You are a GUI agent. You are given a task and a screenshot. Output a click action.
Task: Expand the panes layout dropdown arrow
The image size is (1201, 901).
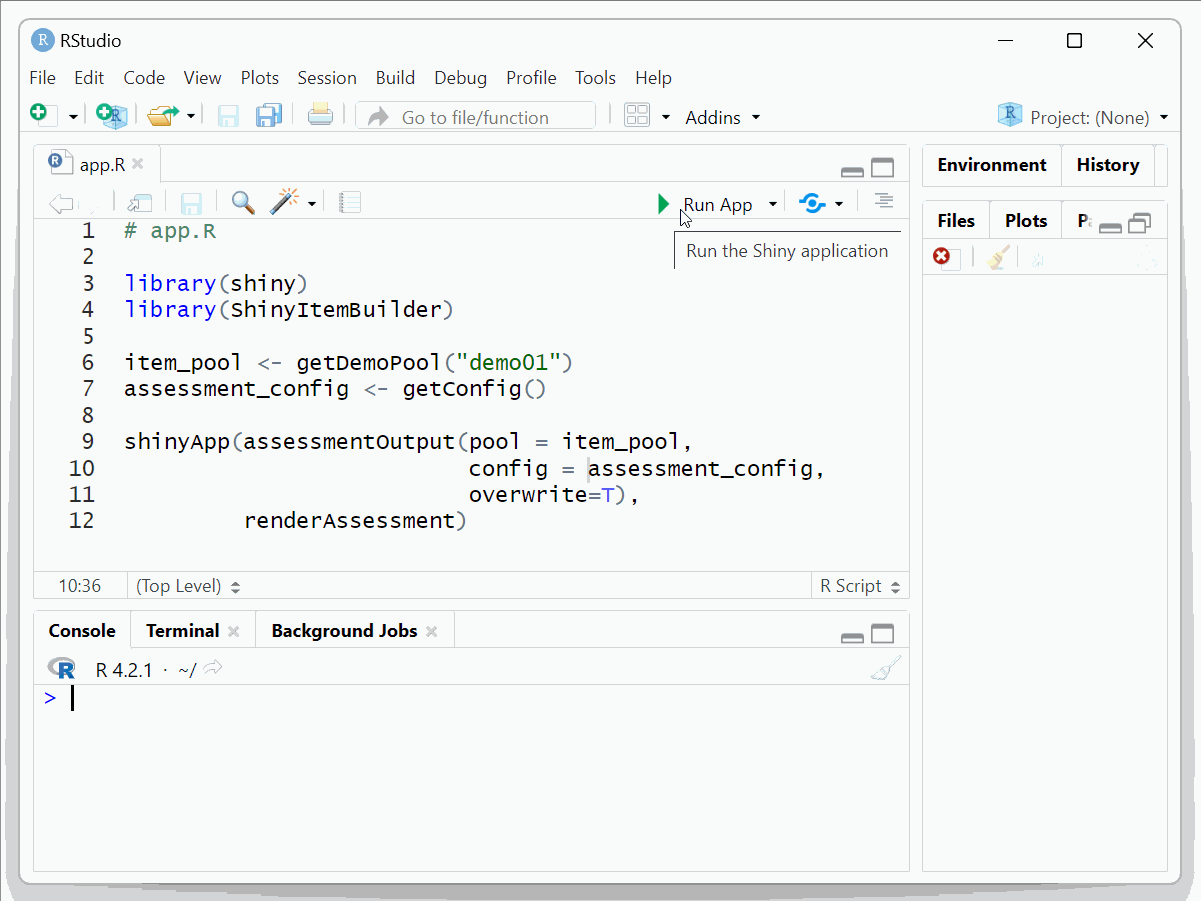coord(666,117)
